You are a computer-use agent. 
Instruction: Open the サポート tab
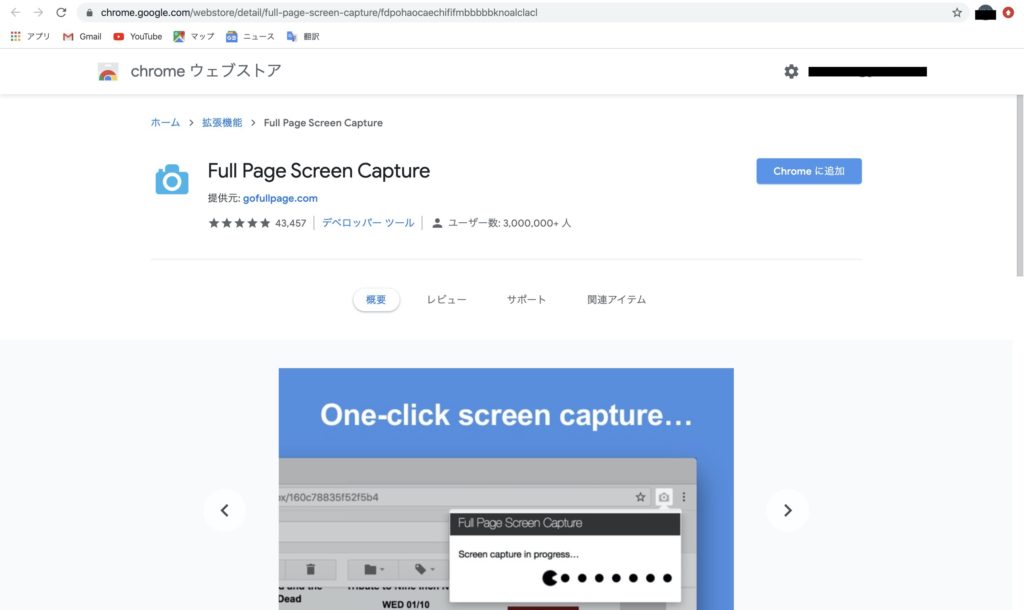[526, 300]
